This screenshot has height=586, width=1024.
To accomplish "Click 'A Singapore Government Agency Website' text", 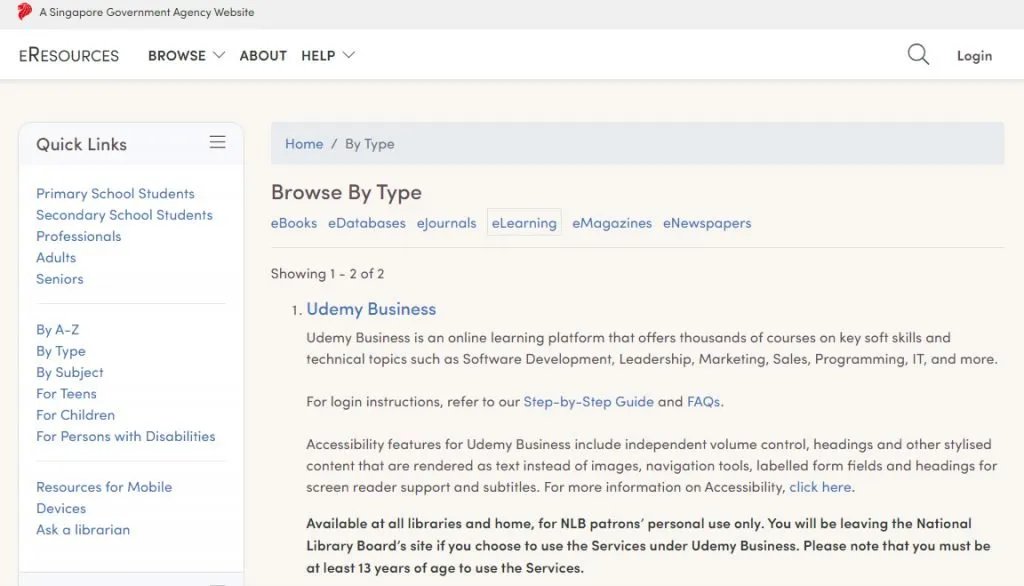I will tap(147, 12).
